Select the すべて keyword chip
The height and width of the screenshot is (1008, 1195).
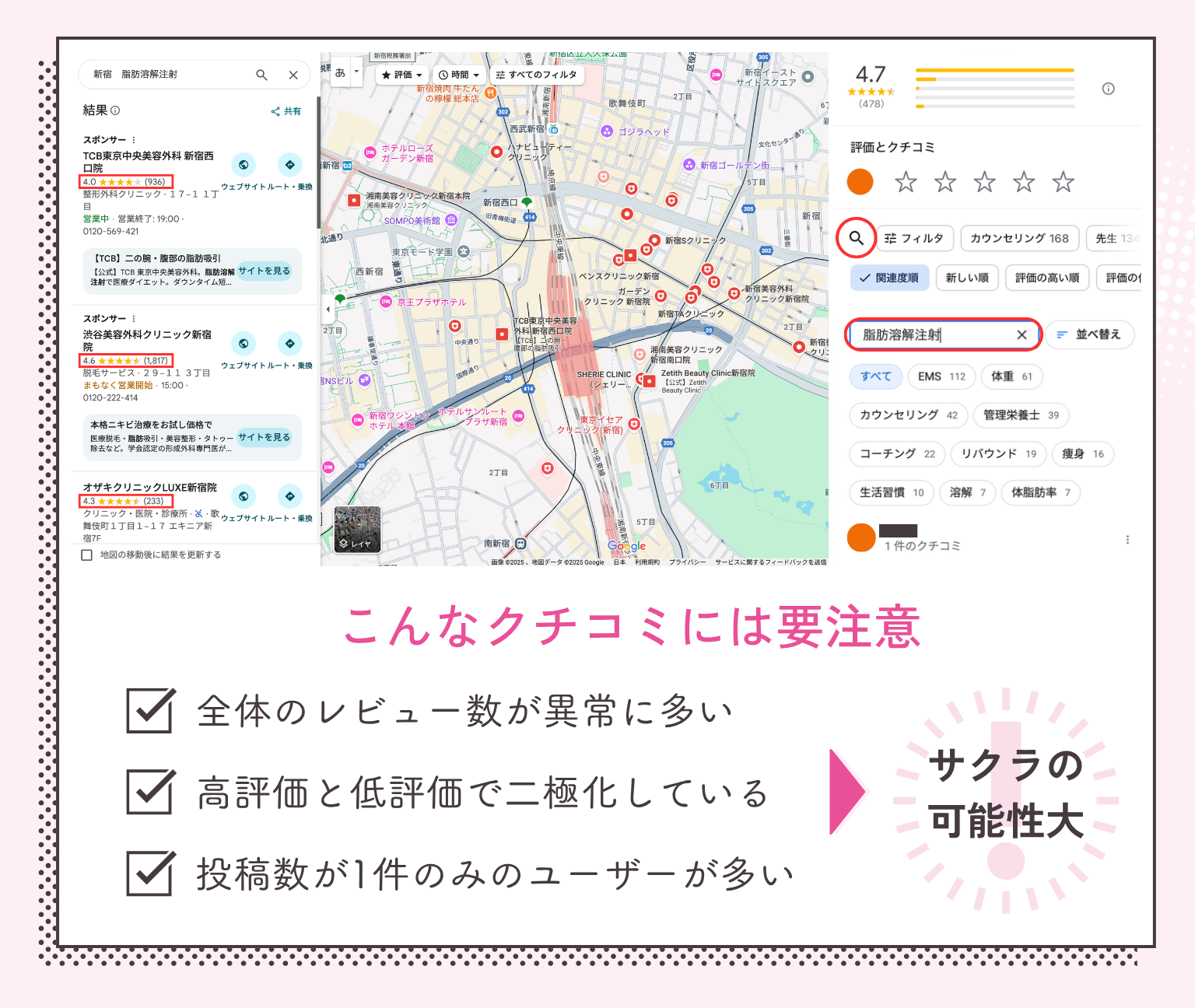coord(876,376)
